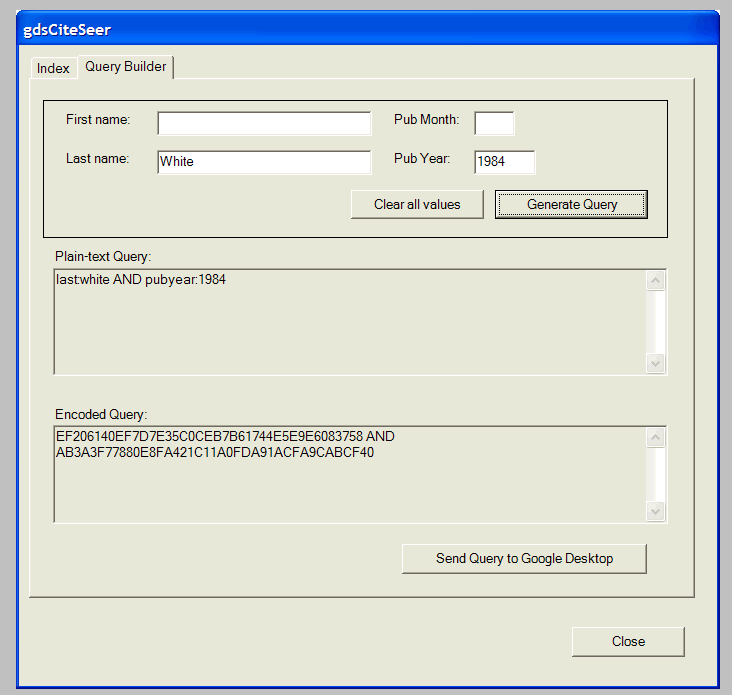This screenshot has height=695, width=732.
Task: Focus the Last name field containing White
Action: pos(264,162)
